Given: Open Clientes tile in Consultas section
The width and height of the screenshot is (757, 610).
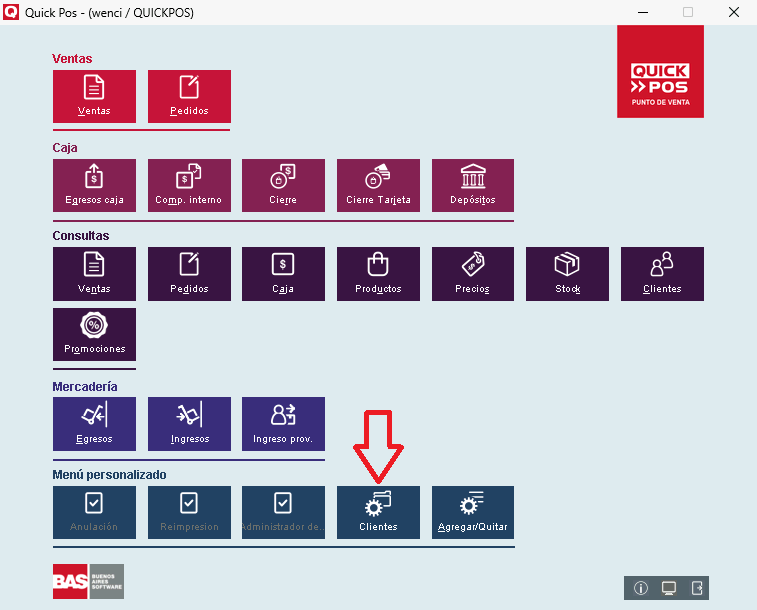Looking at the screenshot, I should click(662, 274).
